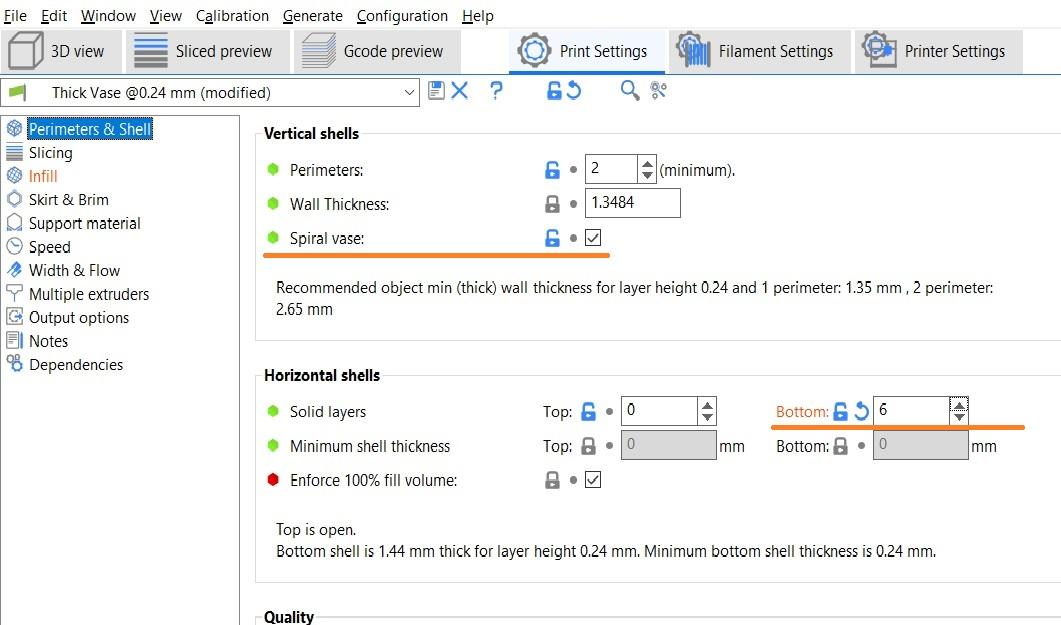Reset settings with toolbar undo arrow
This screenshot has width=1061, height=625.
tap(574, 91)
